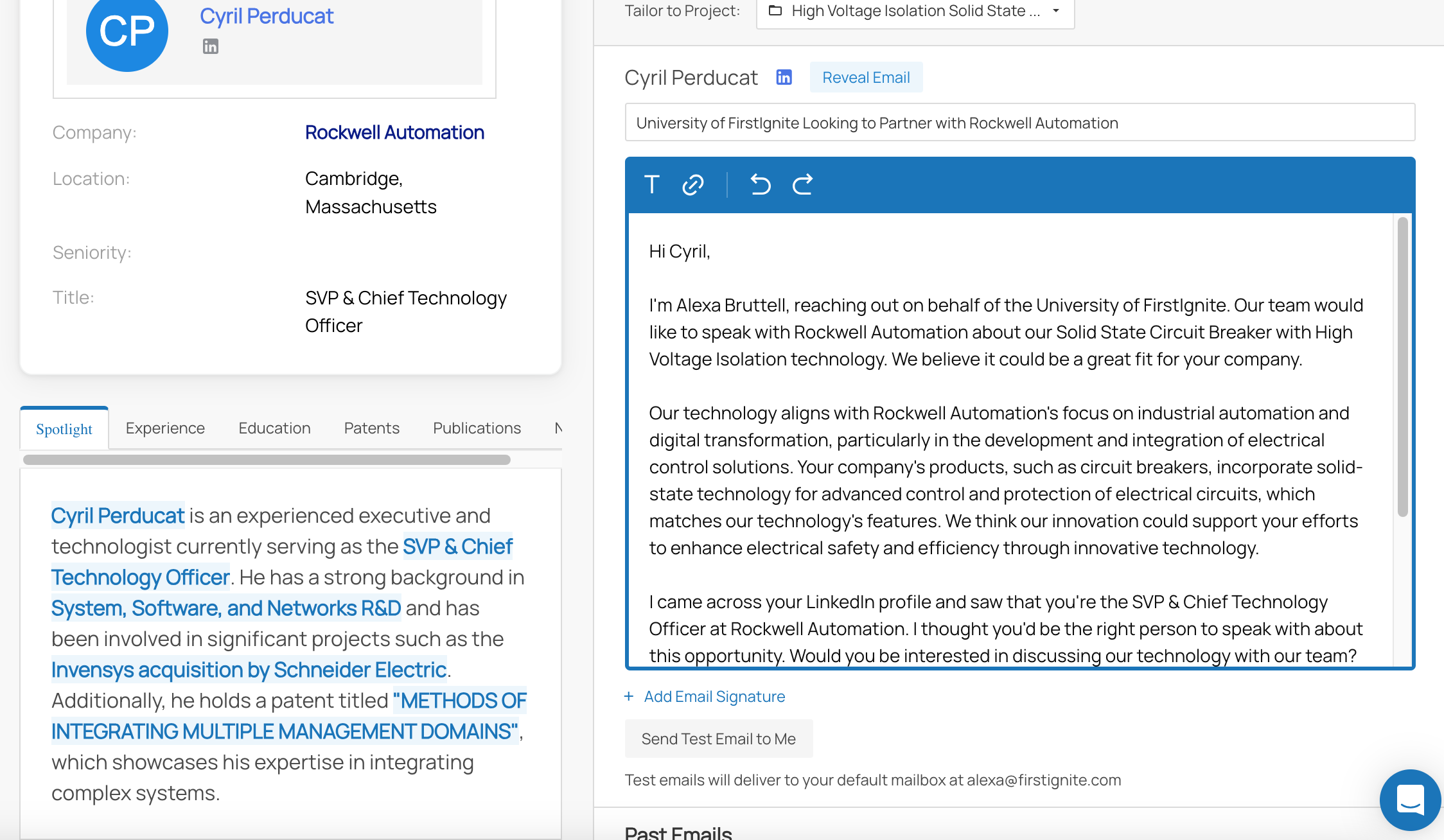This screenshot has width=1444, height=840.
Task: Expand the Tailor to Project dropdown
Action: point(915,11)
